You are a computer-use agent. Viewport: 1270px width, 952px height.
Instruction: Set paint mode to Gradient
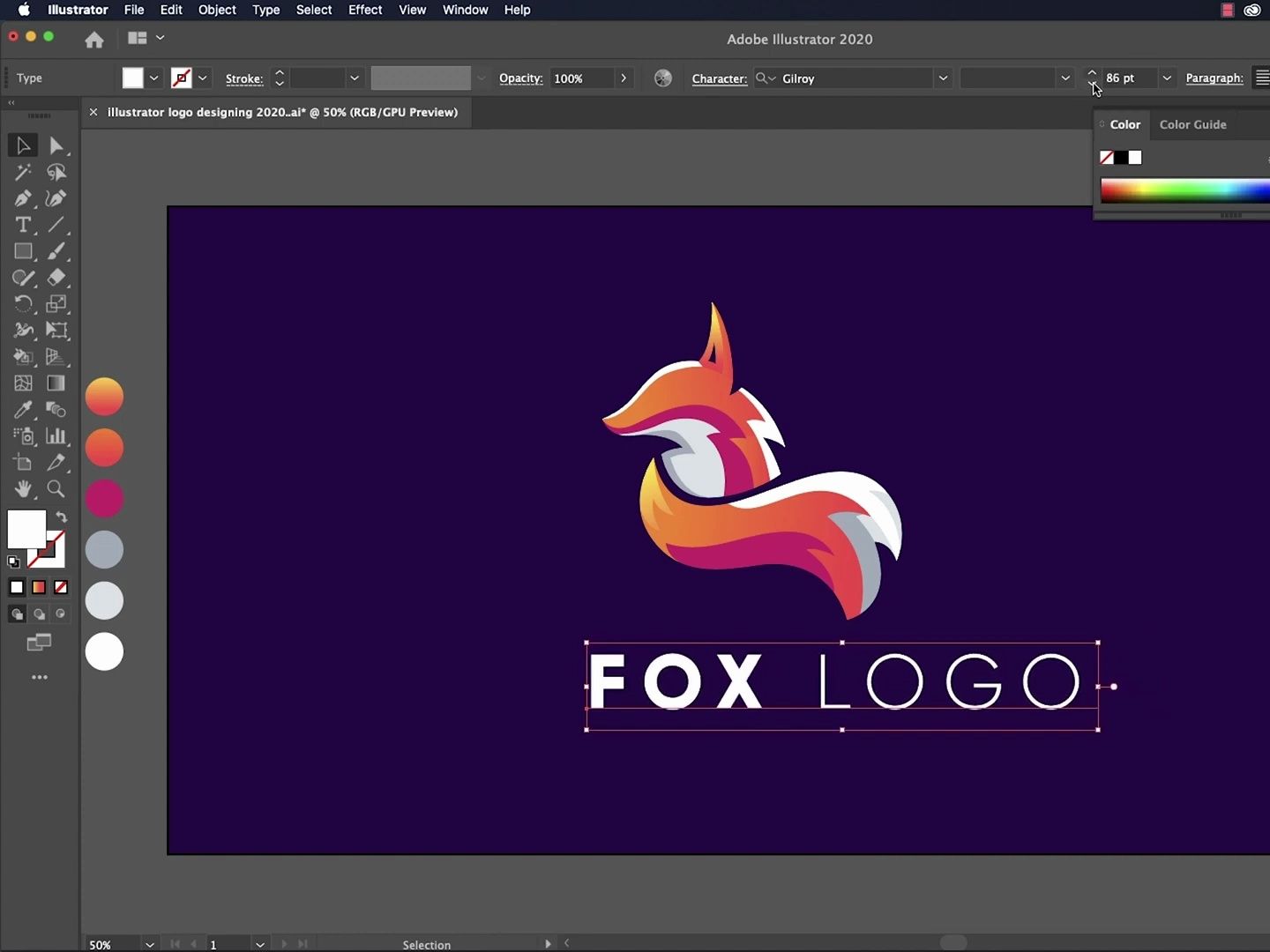[x=39, y=587]
